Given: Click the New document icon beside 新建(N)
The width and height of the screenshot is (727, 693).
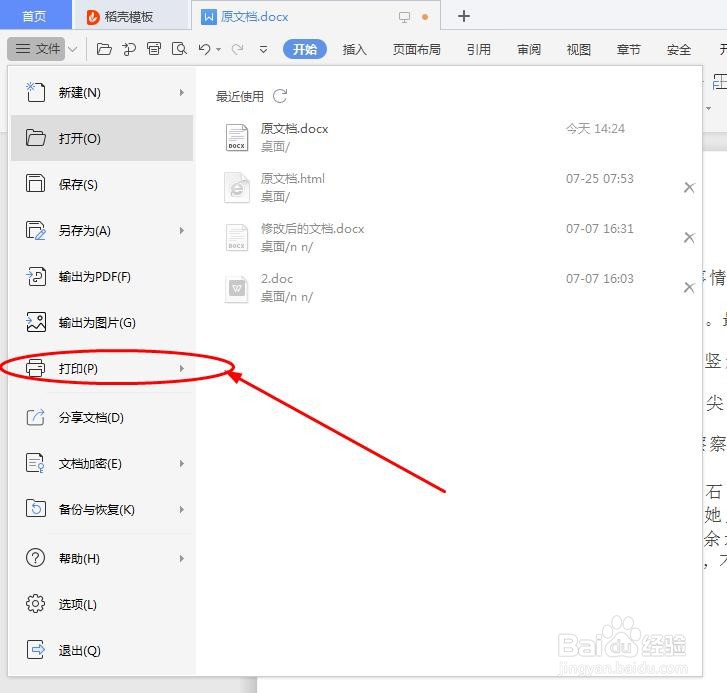Looking at the screenshot, I should (x=35, y=92).
